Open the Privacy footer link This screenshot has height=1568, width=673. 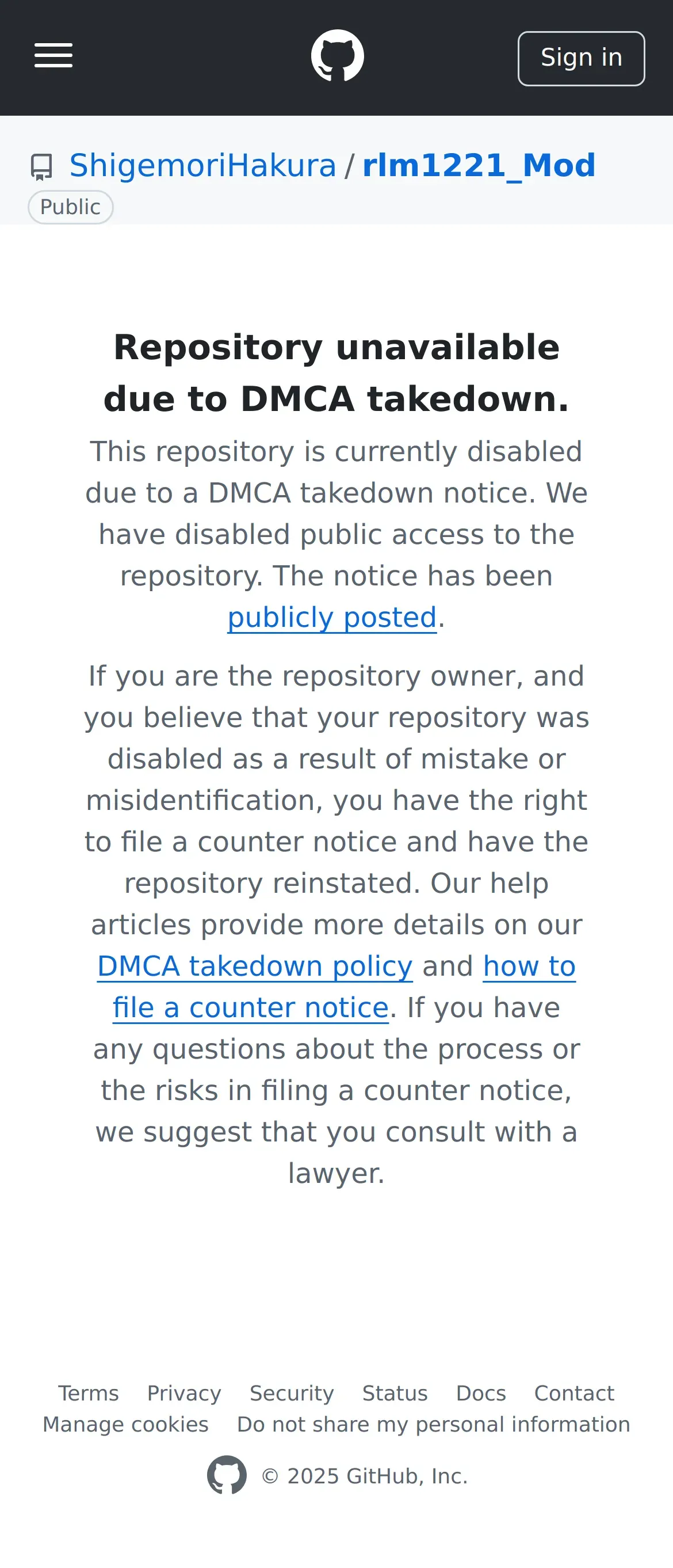click(183, 1394)
